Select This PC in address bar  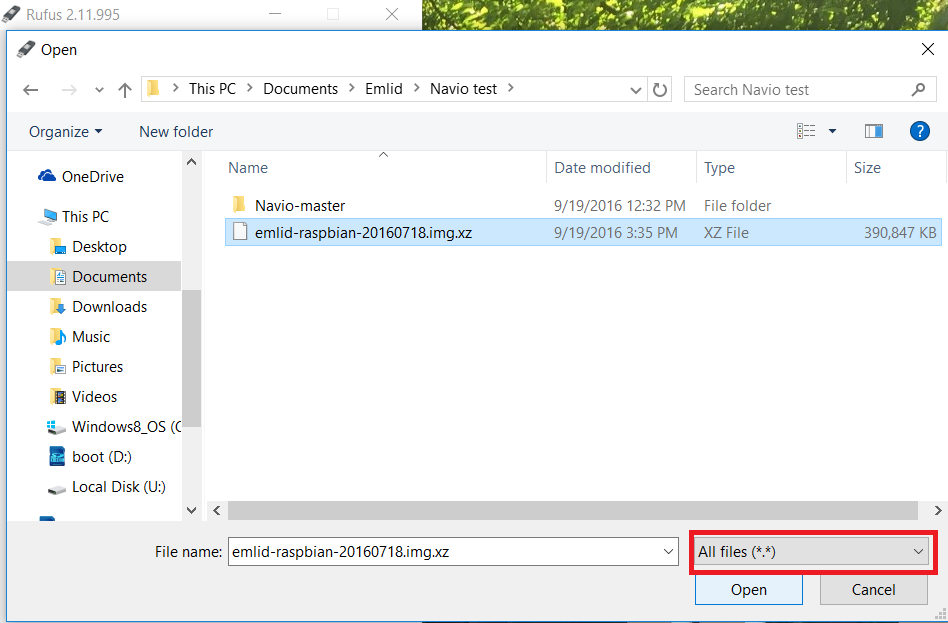pyautogui.click(x=212, y=89)
